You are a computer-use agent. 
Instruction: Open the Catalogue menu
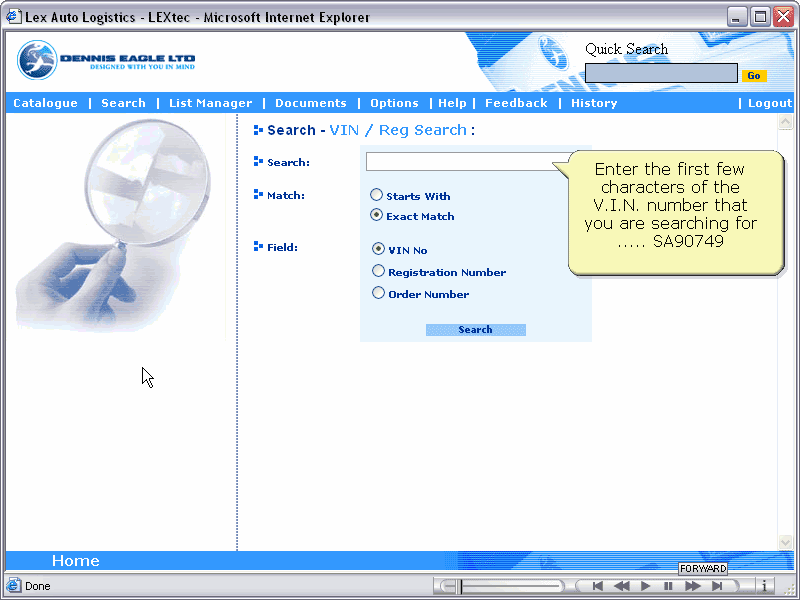tap(45, 103)
